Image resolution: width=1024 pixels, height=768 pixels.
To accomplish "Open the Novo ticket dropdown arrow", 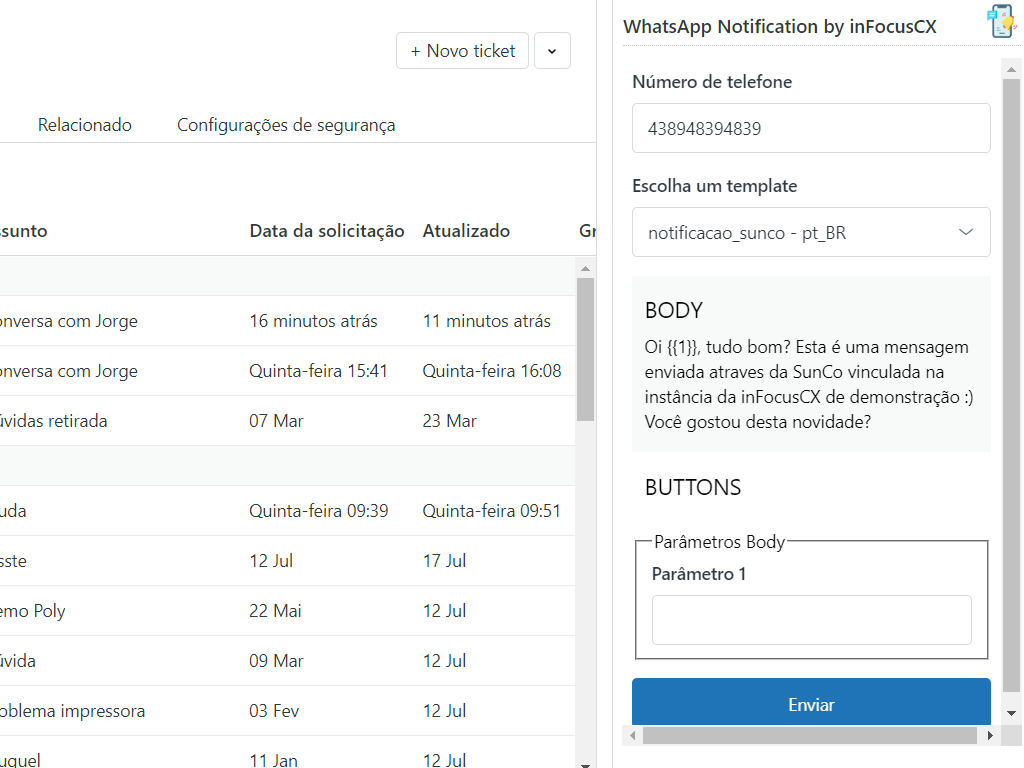I will tap(552, 51).
